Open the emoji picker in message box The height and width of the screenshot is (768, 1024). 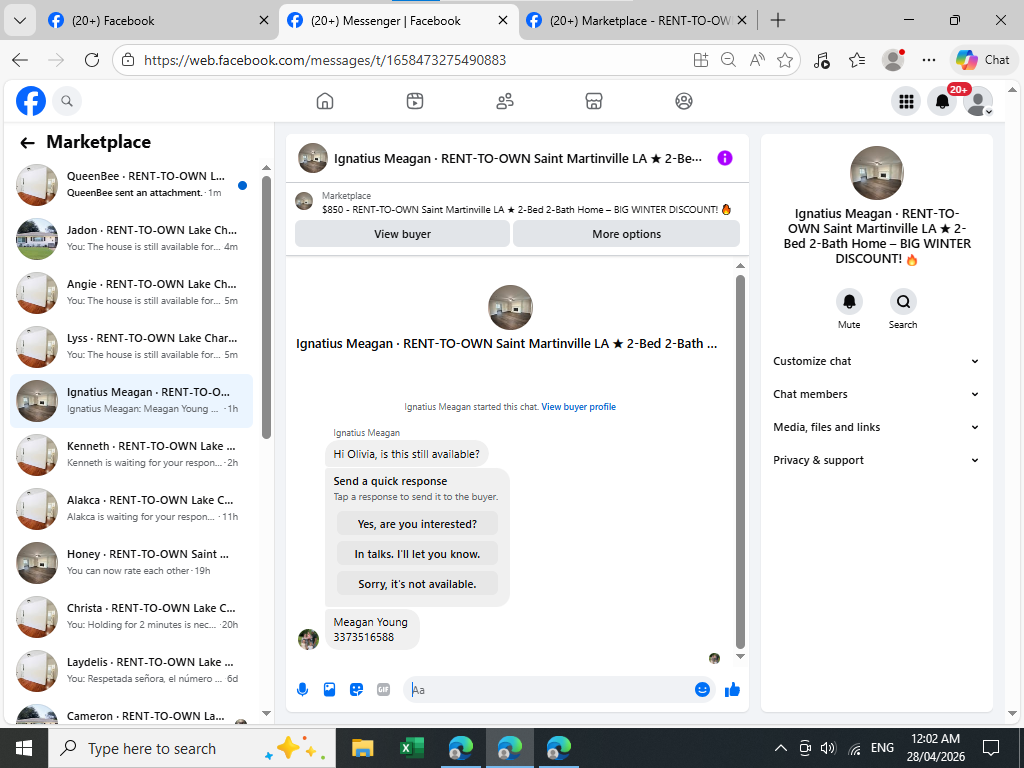click(x=702, y=690)
